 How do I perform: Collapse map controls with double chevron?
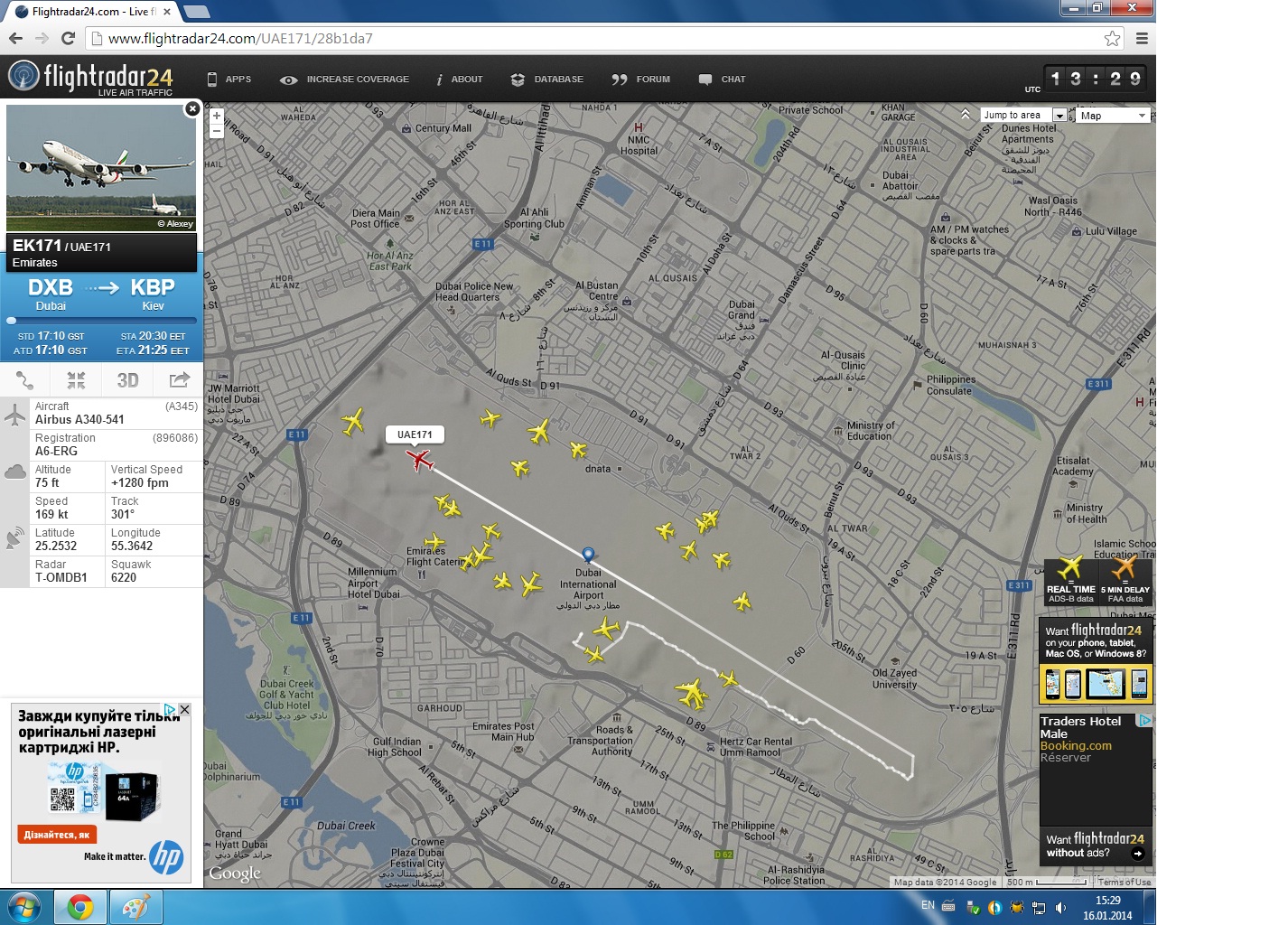tap(966, 115)
